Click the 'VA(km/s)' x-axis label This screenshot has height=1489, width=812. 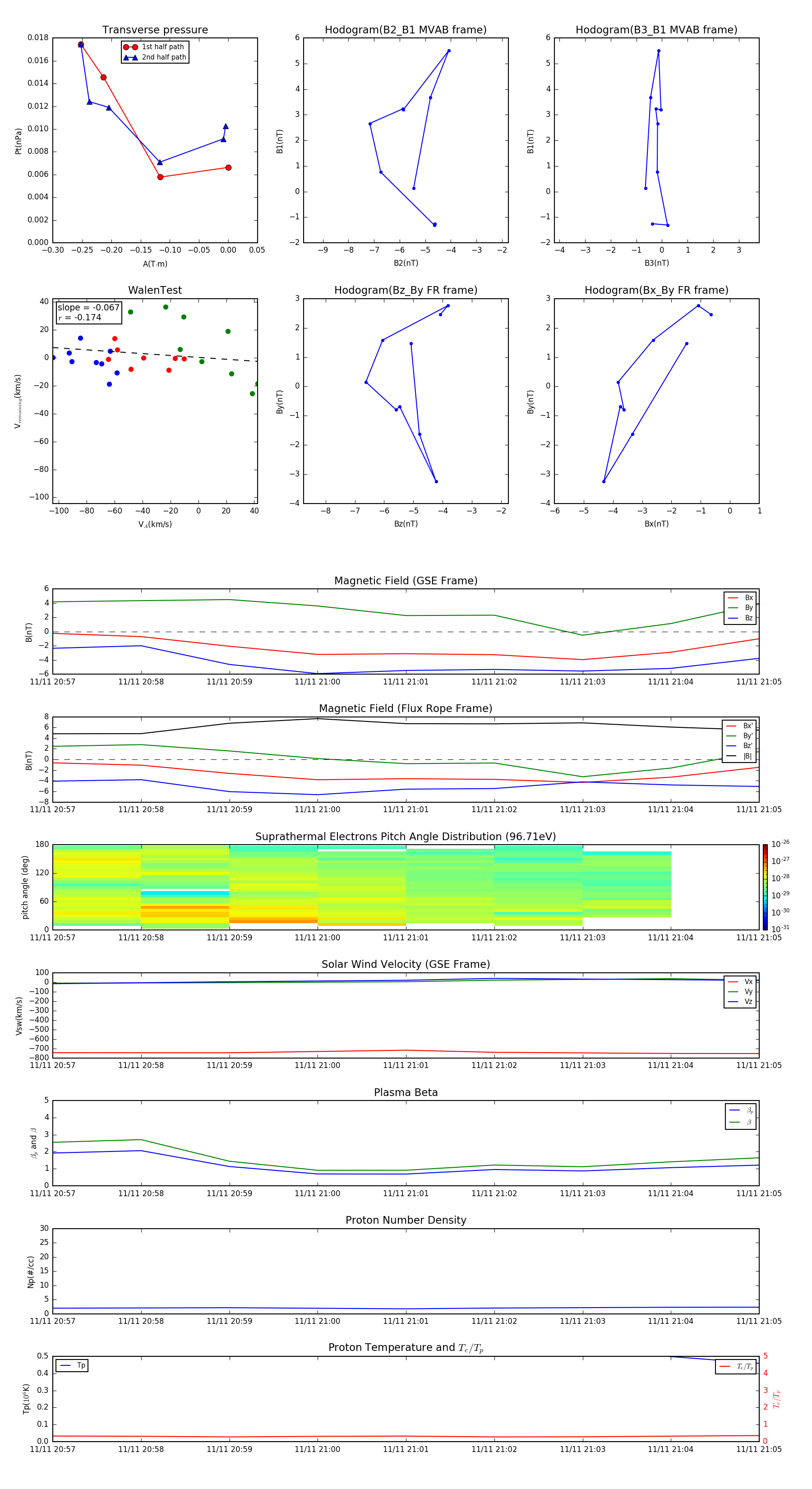tap(155, 524)
